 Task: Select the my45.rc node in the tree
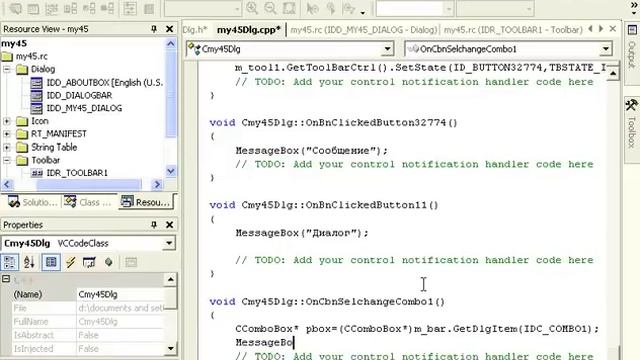(31, 56)
